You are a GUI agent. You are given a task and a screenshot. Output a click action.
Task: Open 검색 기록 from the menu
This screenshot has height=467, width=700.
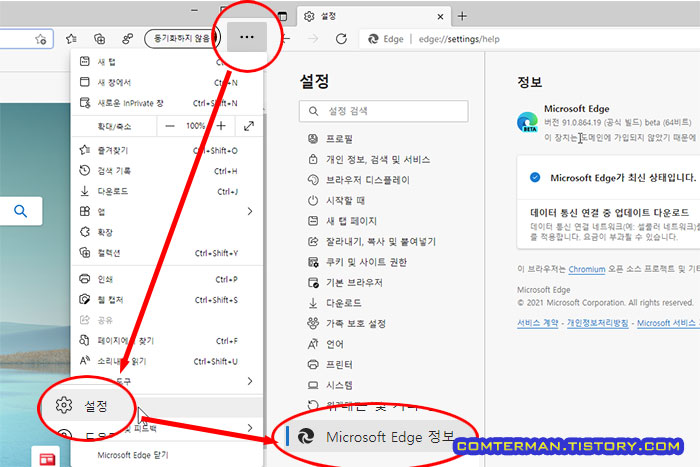coord(167,171)
